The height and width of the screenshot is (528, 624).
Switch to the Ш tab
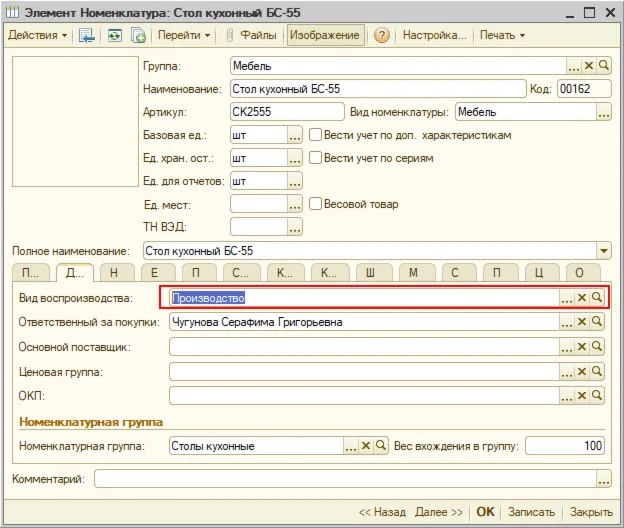(x=371, y=272)
